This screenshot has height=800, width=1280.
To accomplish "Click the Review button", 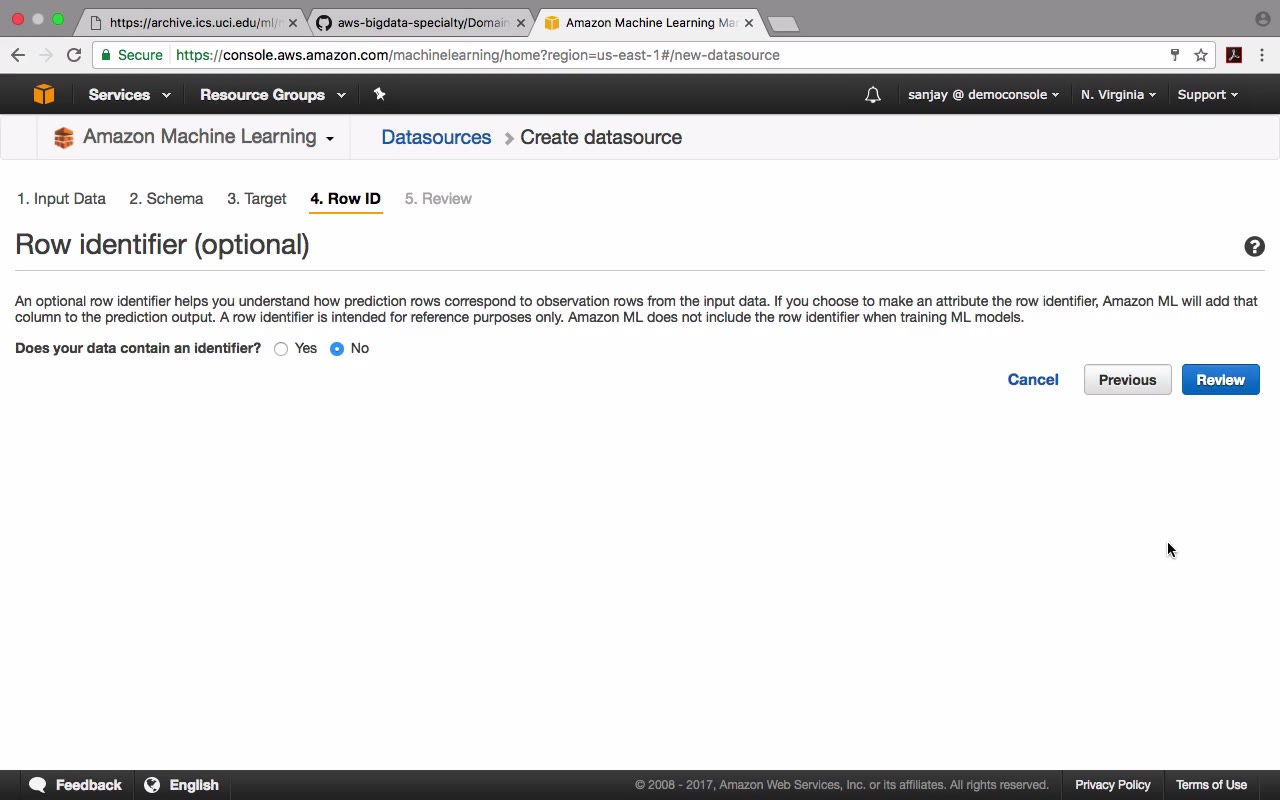I will 1221,380.
